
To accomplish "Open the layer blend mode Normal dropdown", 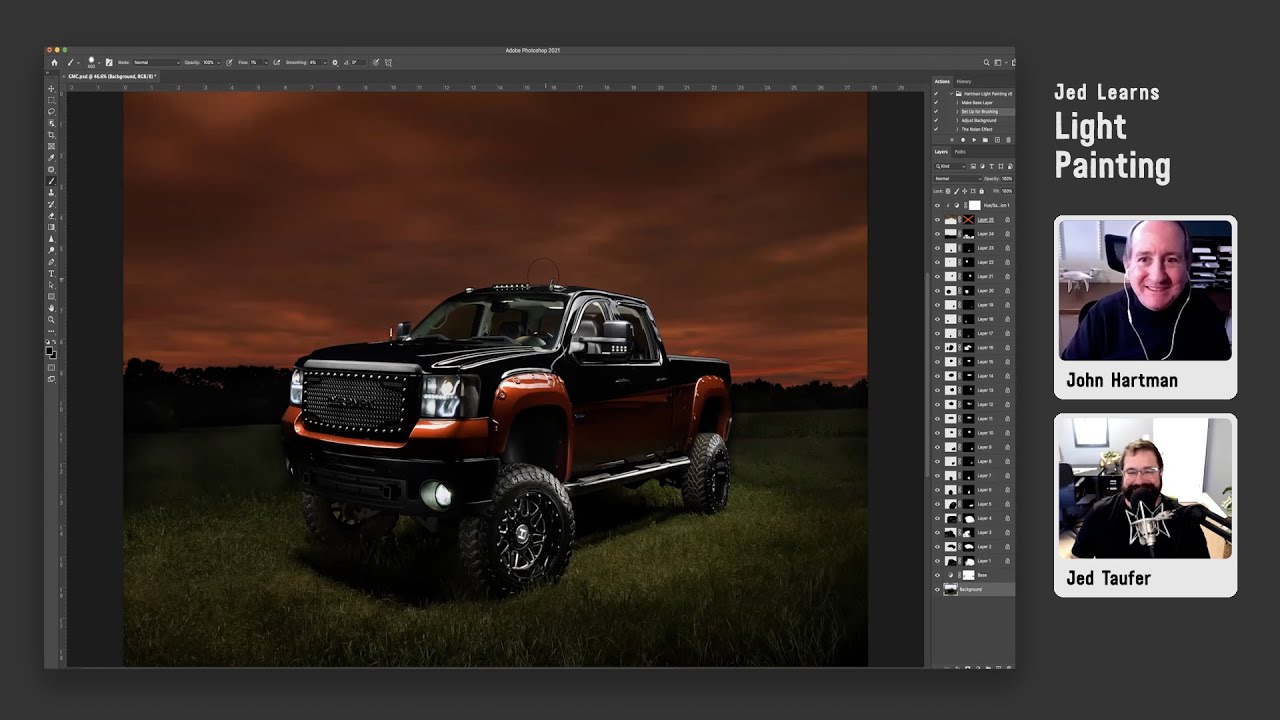I will (957, 178).
